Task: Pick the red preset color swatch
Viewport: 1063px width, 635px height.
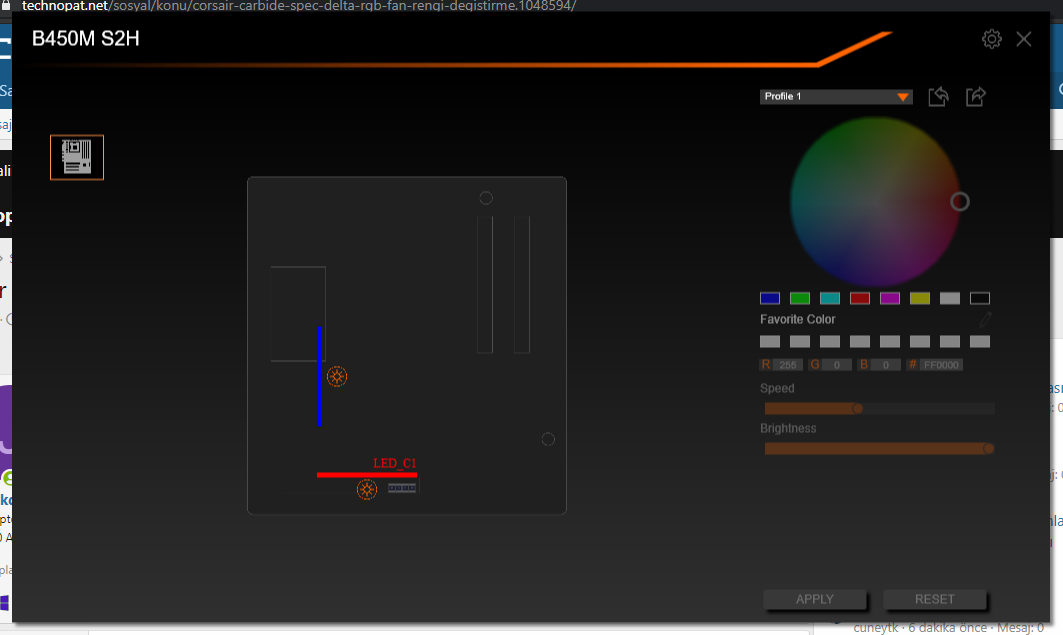Action: (860, 298)
